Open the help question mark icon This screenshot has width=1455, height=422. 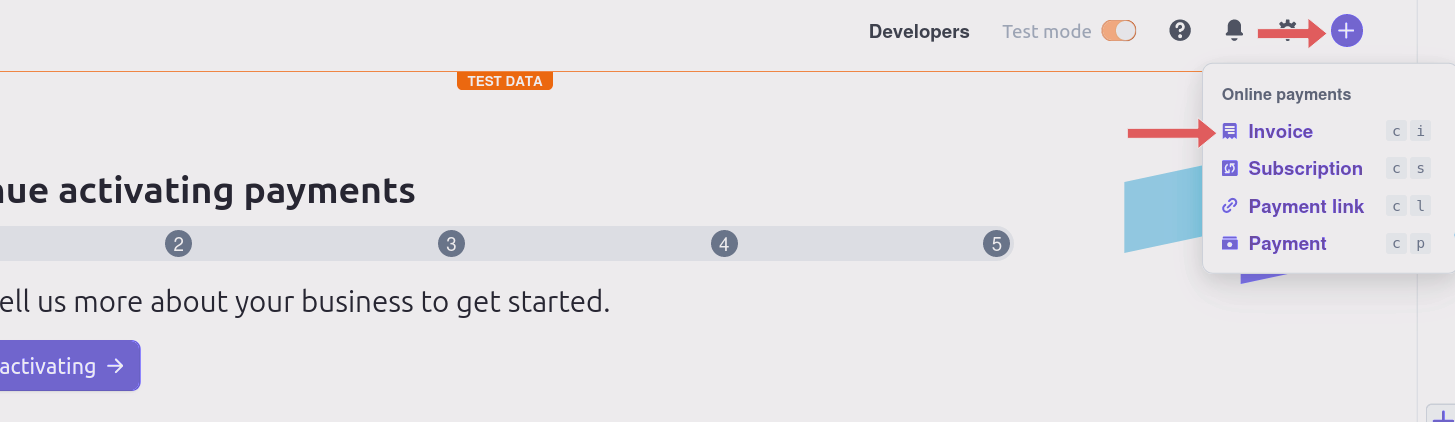click(1180, 31)
